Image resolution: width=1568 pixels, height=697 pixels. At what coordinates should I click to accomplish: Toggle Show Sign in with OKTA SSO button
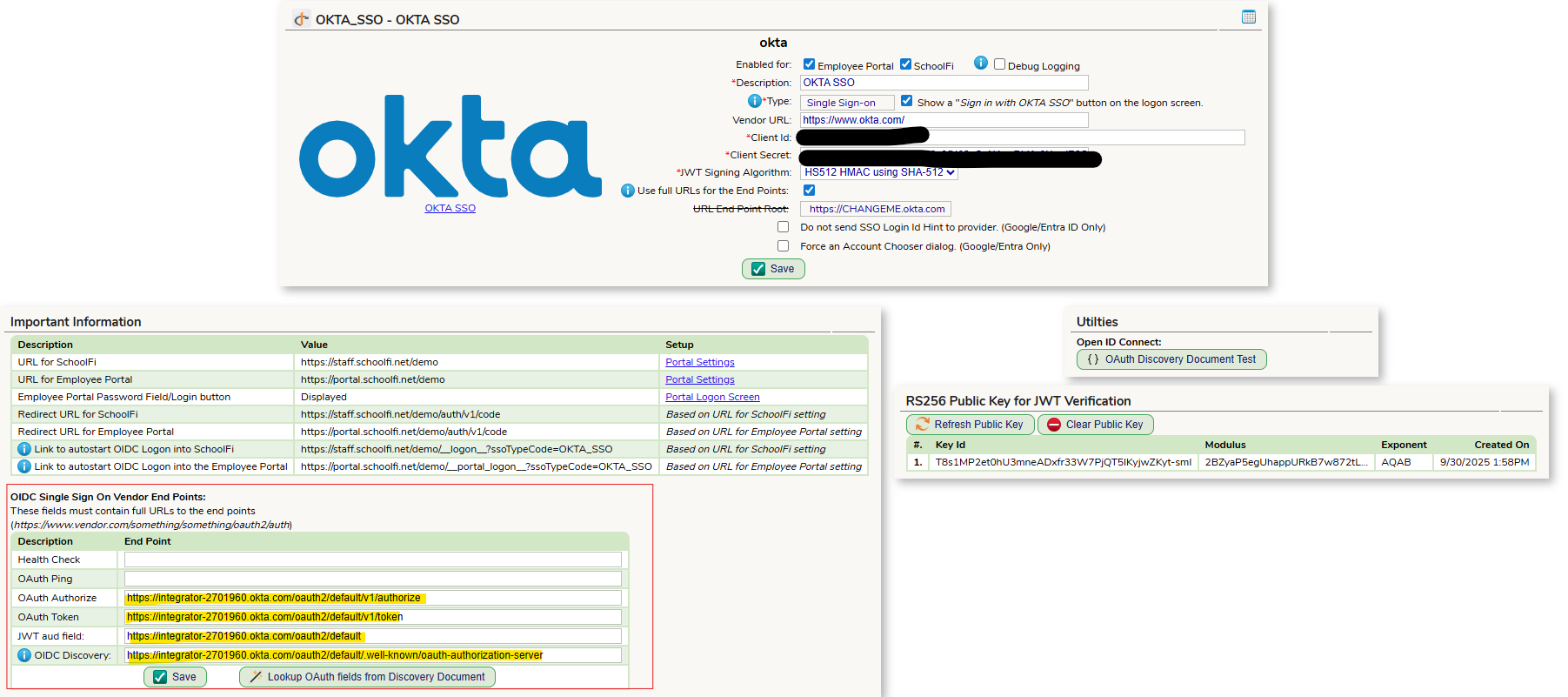click(x=906, y=101)
